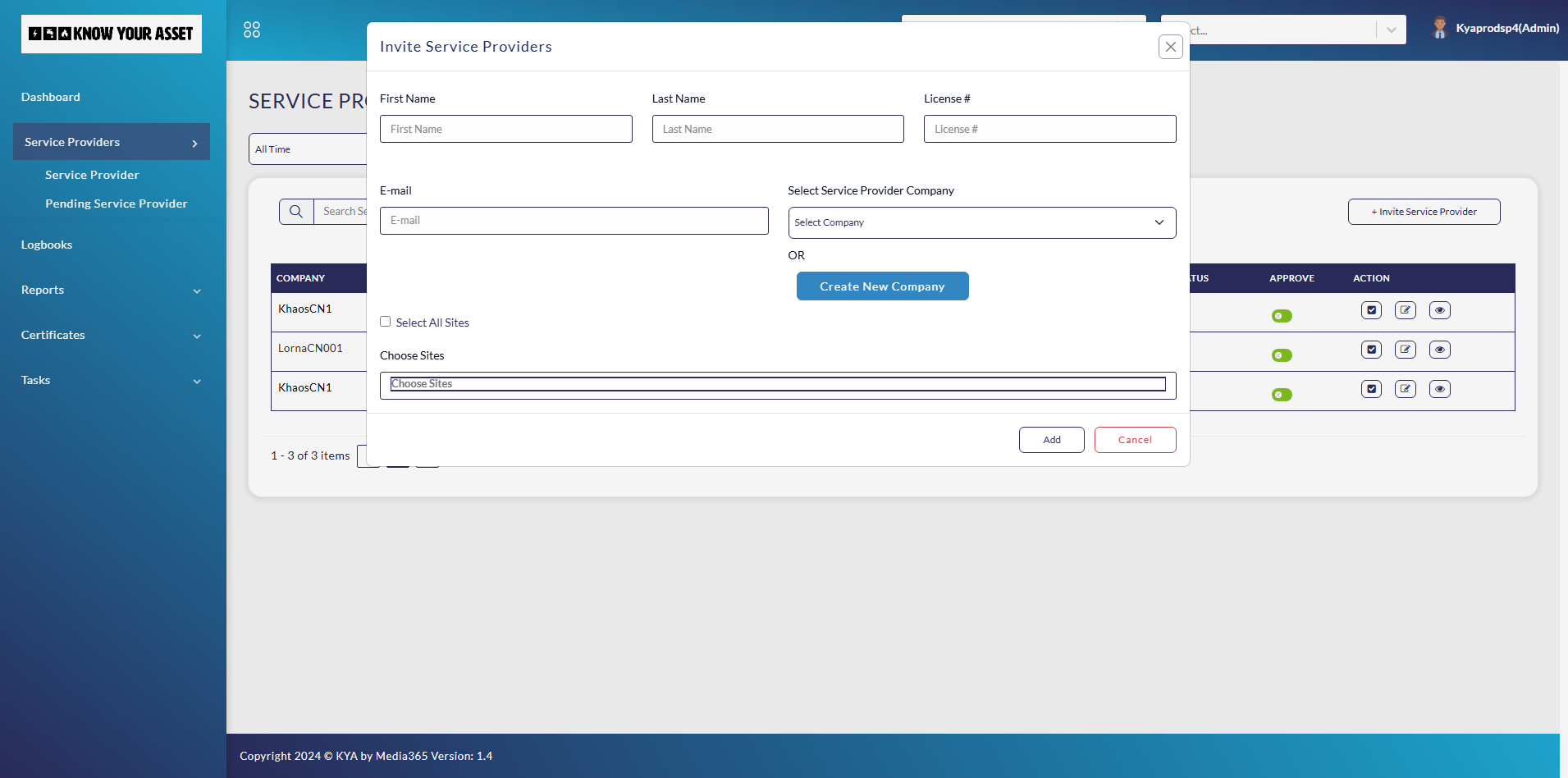Open the Select Company dropdown
Image resolution: width=1568 pixels, height=778 pixels.
[x=981, y=222]
